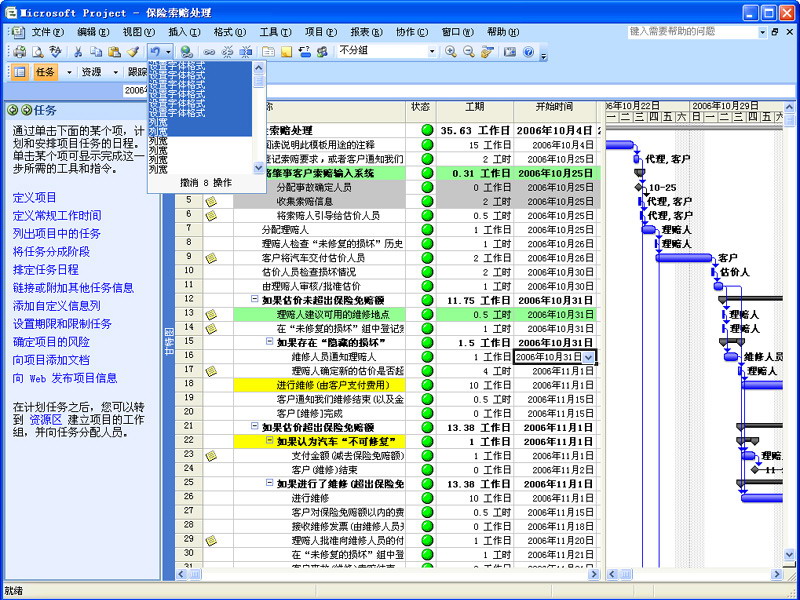This screenshot has height=600, width=800.
Task: Click the 向 Web 发布项目信息 link
Action: 65,378
